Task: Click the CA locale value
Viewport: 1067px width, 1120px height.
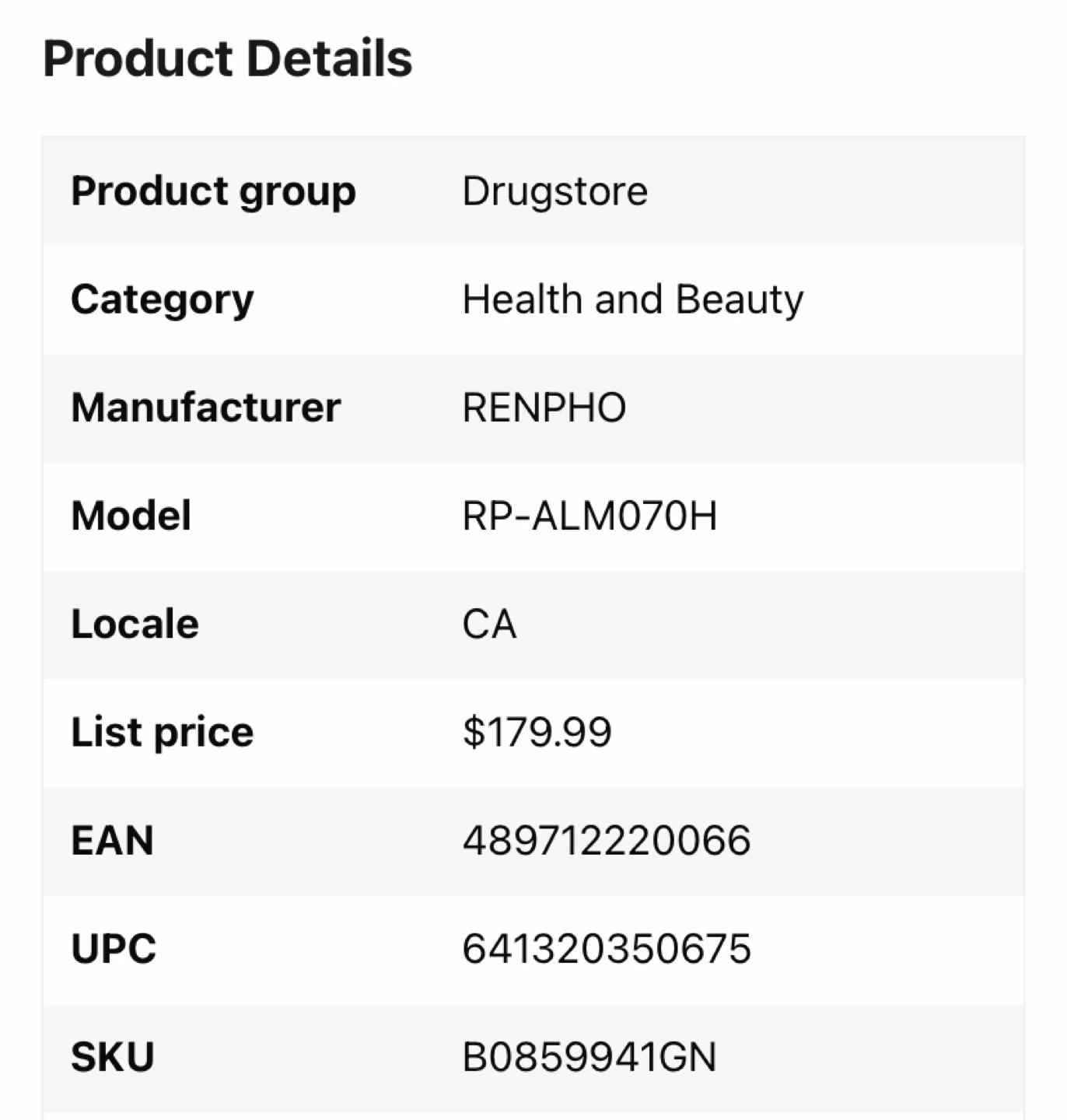Action: pos(489,624)
